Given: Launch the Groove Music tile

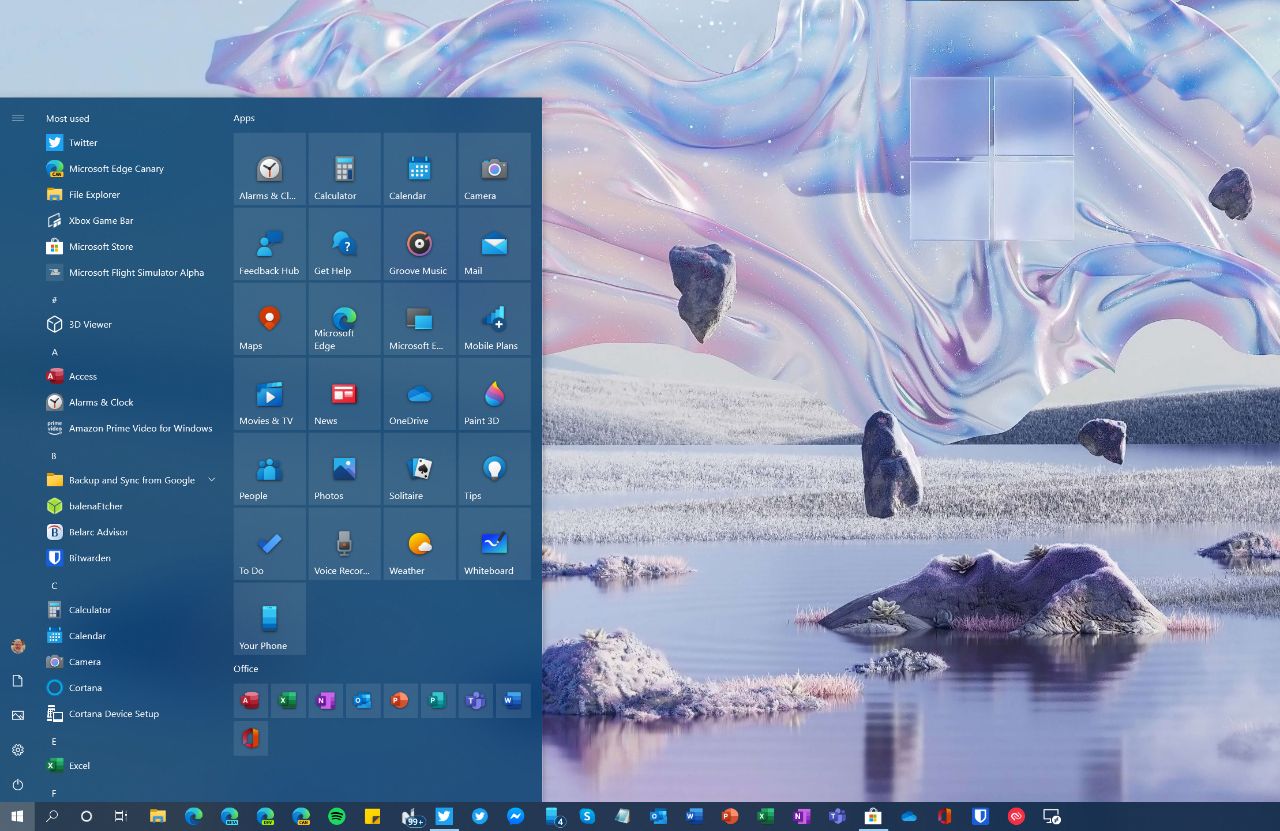Looking at the screenshot, I should point(419,244).
